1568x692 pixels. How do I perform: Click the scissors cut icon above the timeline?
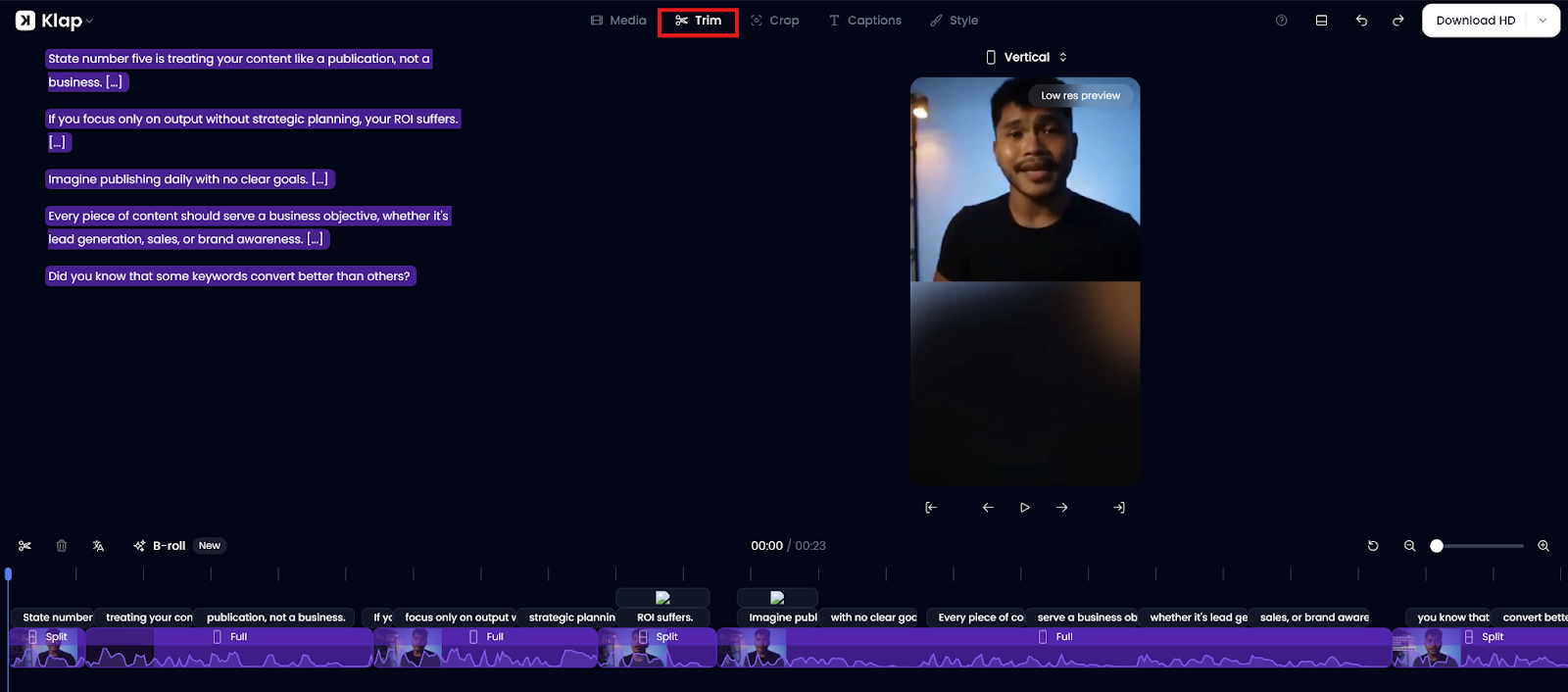point(24,546)
